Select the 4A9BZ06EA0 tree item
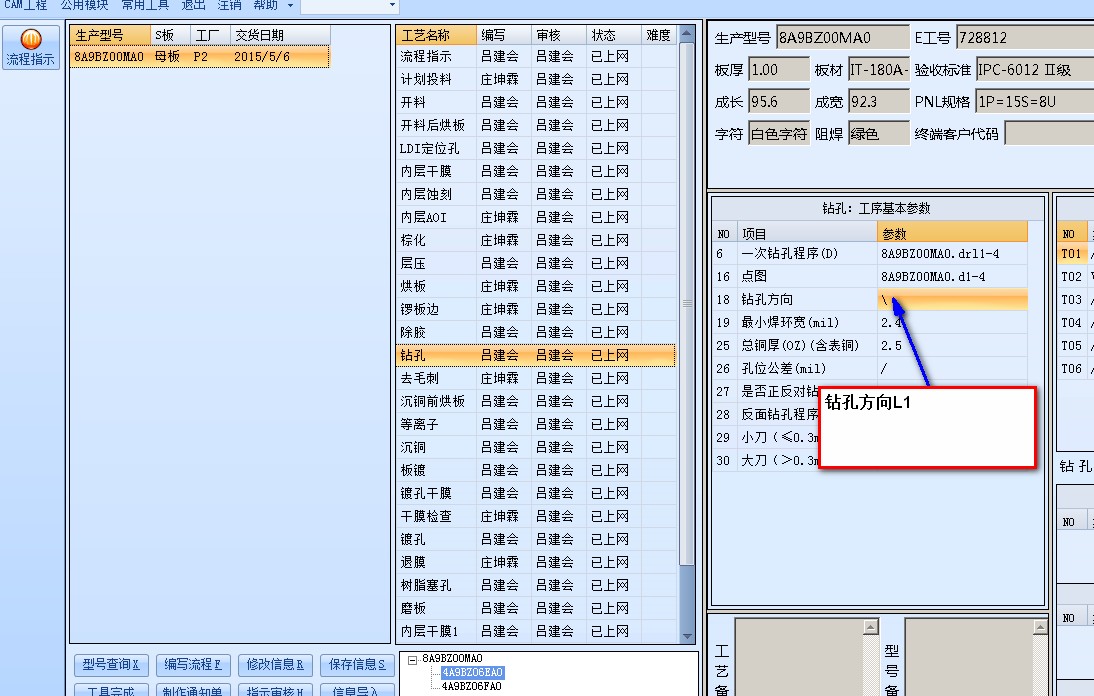Viewport: 1094px width, 696px height. (x=472, y=672)
